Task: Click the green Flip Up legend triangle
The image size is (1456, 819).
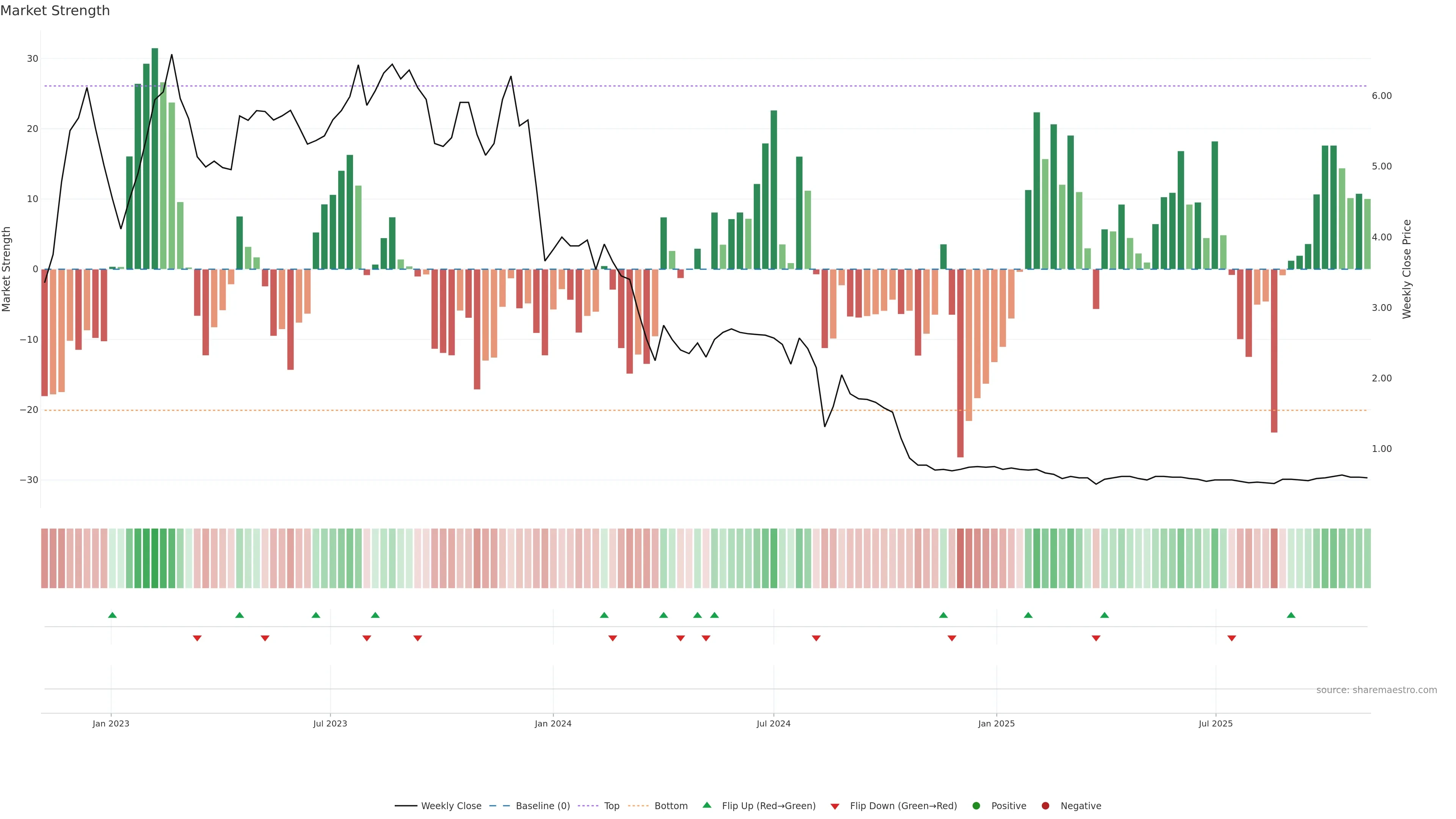Action: (706, 805)
